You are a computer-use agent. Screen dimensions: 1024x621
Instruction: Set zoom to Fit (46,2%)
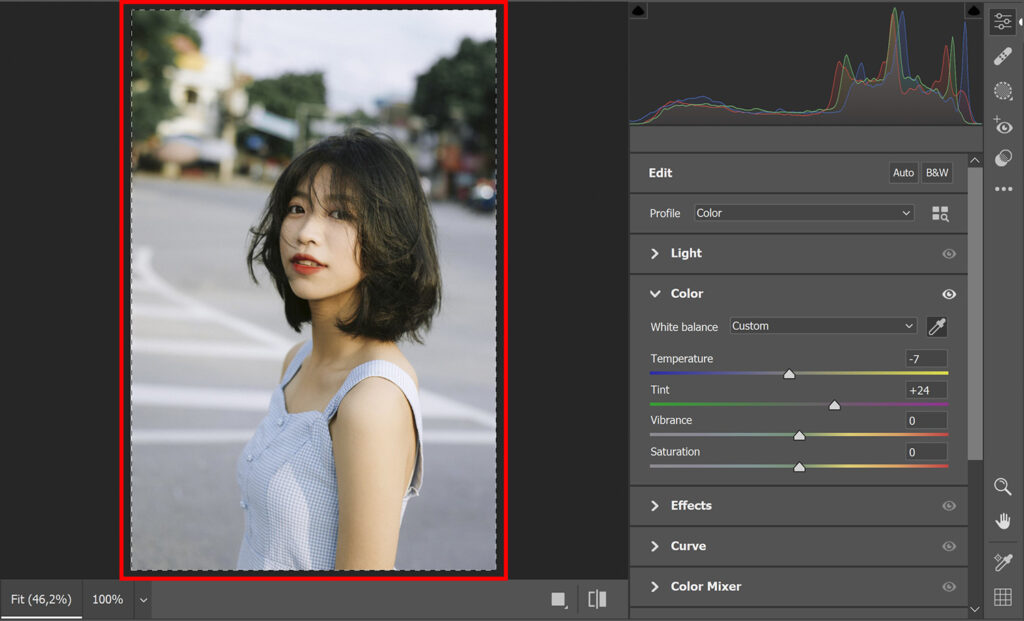coord(41,599)
